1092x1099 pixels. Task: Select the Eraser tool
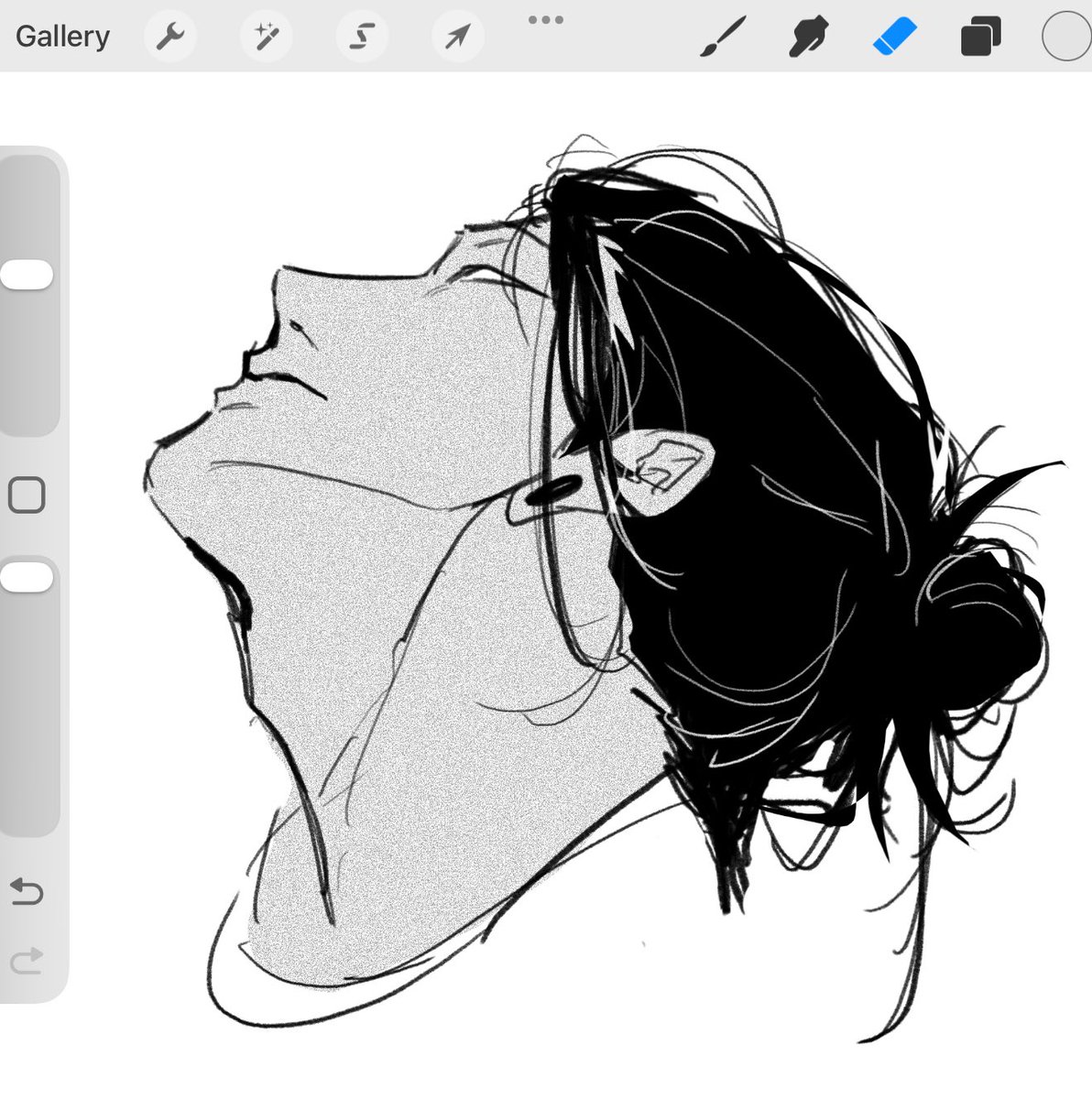tap(894, 38)
